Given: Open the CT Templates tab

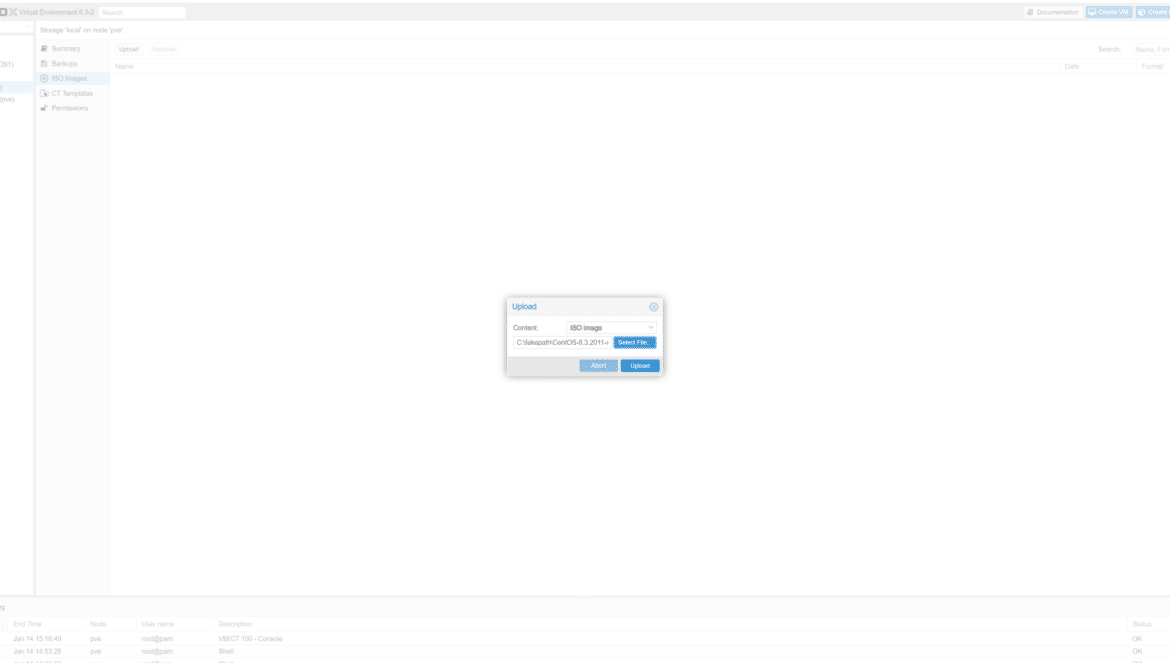Looking at the screenshot, I should pyautogui.click(x=72, y=93).
